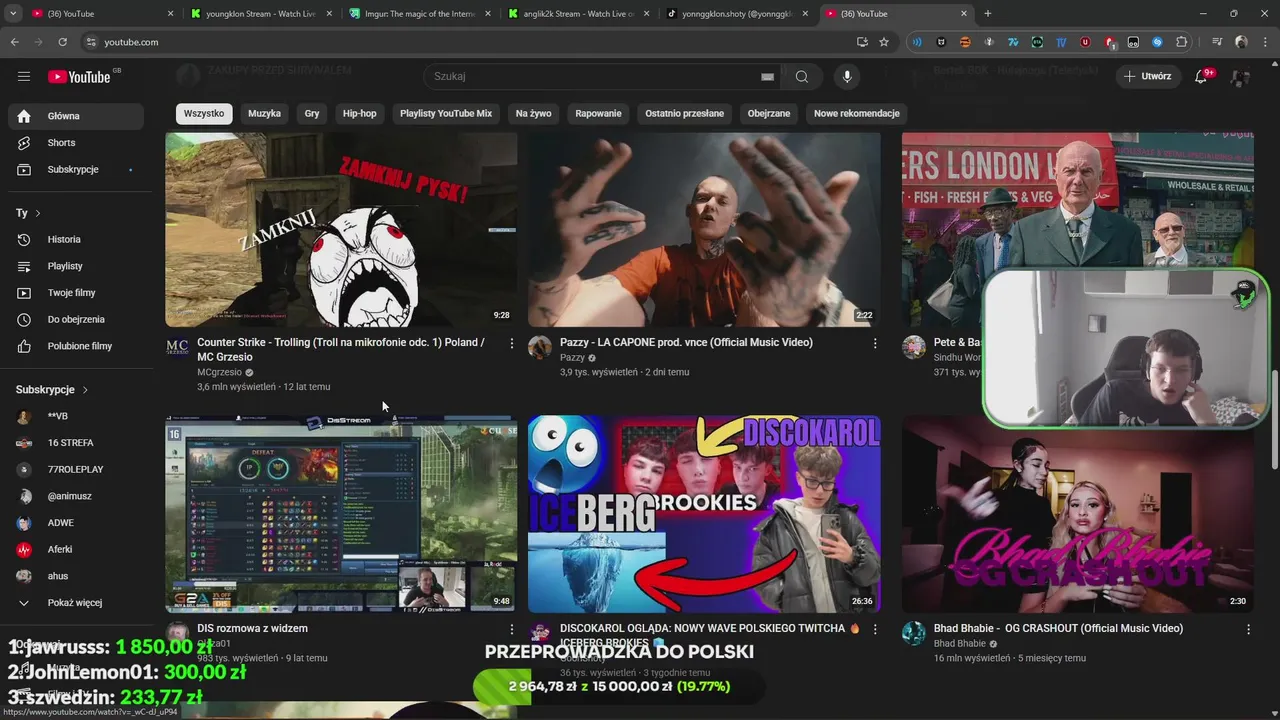Play Pazzy LA CAPONE video thumbnail
Screen dimensions: 1280x720
coord(704,230)
